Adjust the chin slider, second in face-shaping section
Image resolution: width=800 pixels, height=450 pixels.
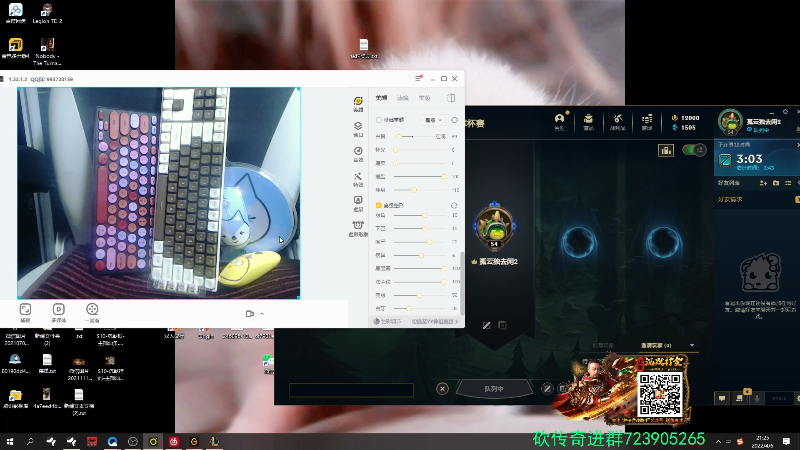pyautogui.click(x=419, y=229)
